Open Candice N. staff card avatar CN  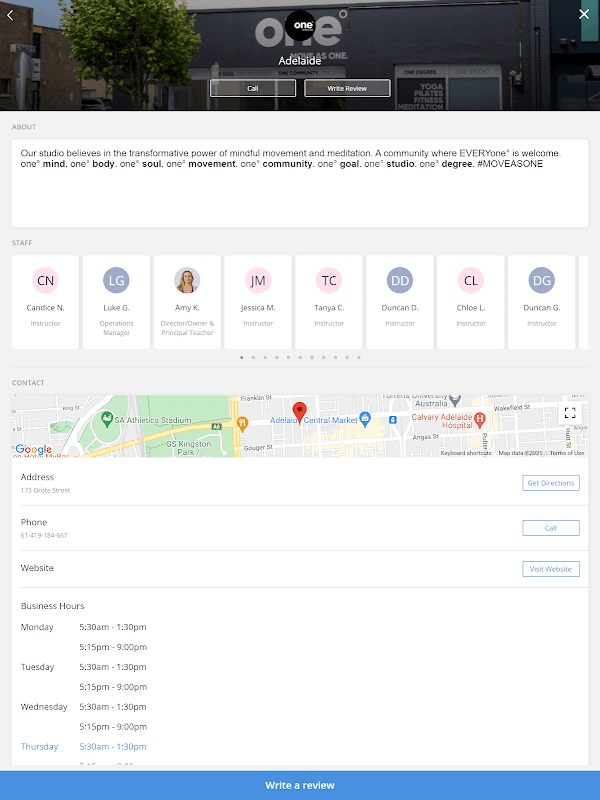coord(45,280)
